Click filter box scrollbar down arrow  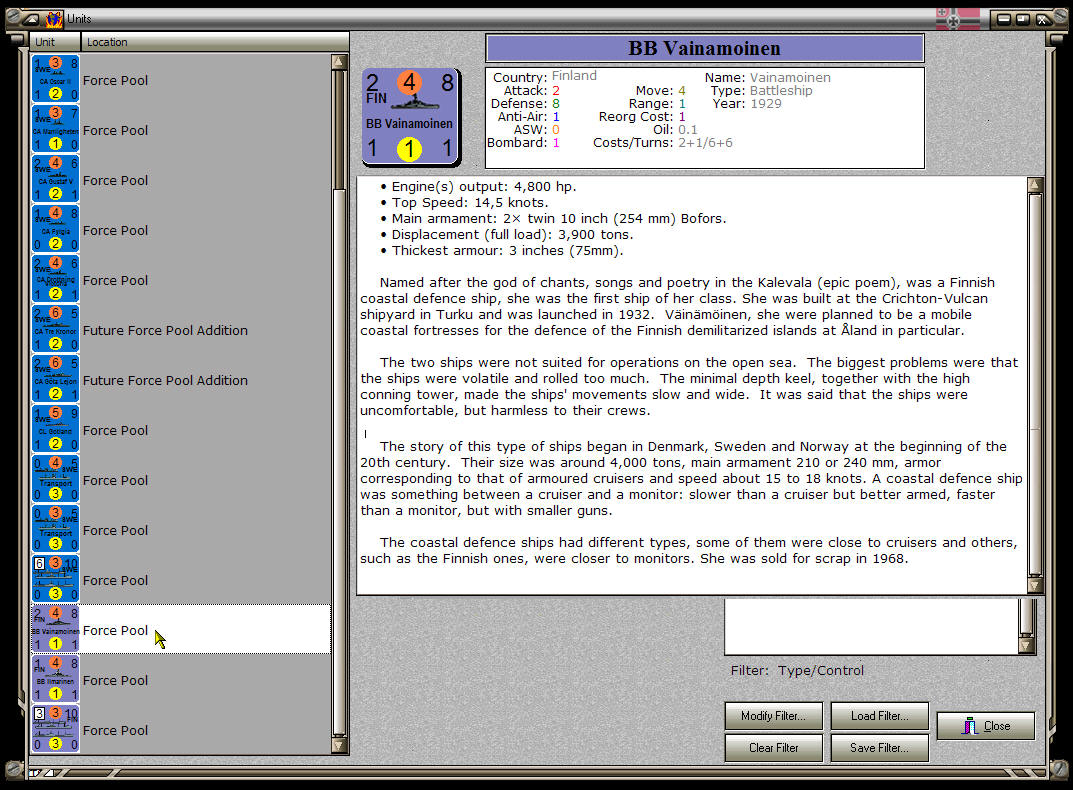click(x=1026, y=646)
